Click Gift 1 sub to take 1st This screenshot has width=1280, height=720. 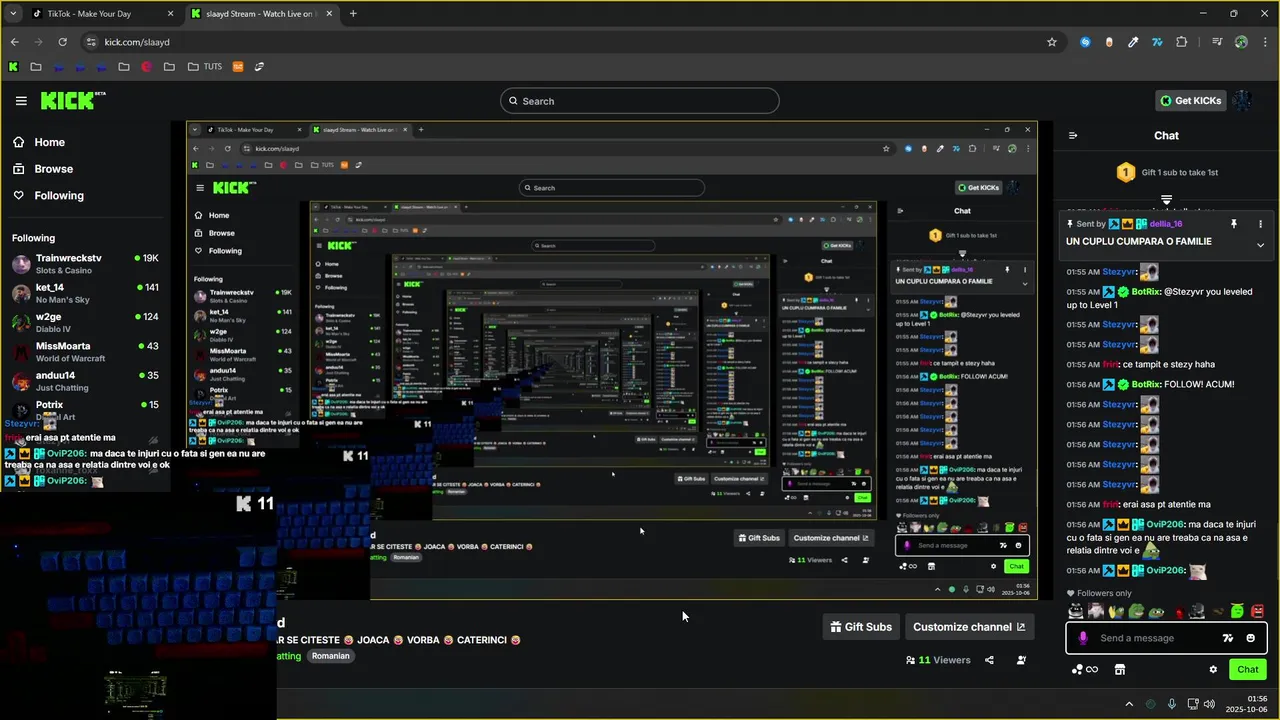[x=1166, y=172]
